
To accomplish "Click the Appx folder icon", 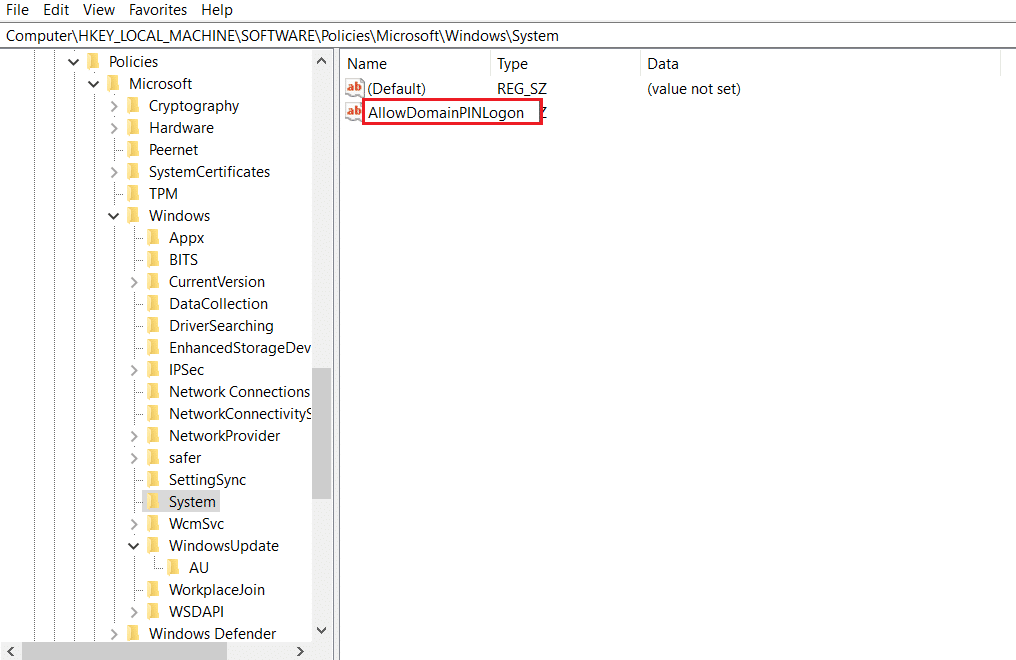I will tap(154, 238).
